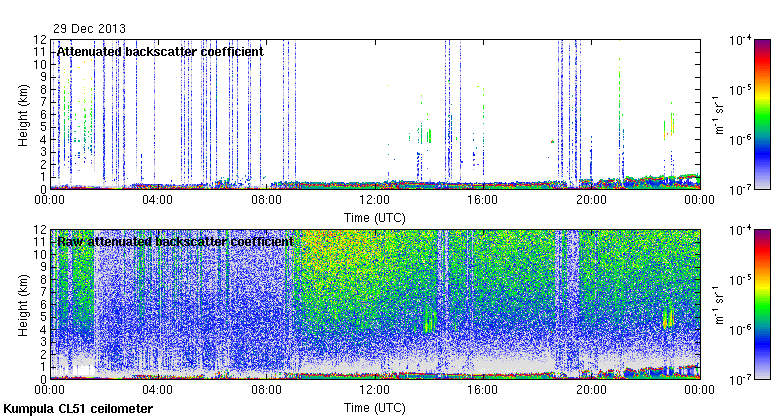Click the "m-1 sr-1" unit label beside upper colorbar
Screen dimensions: 780x420
click(x=719, y=115)
